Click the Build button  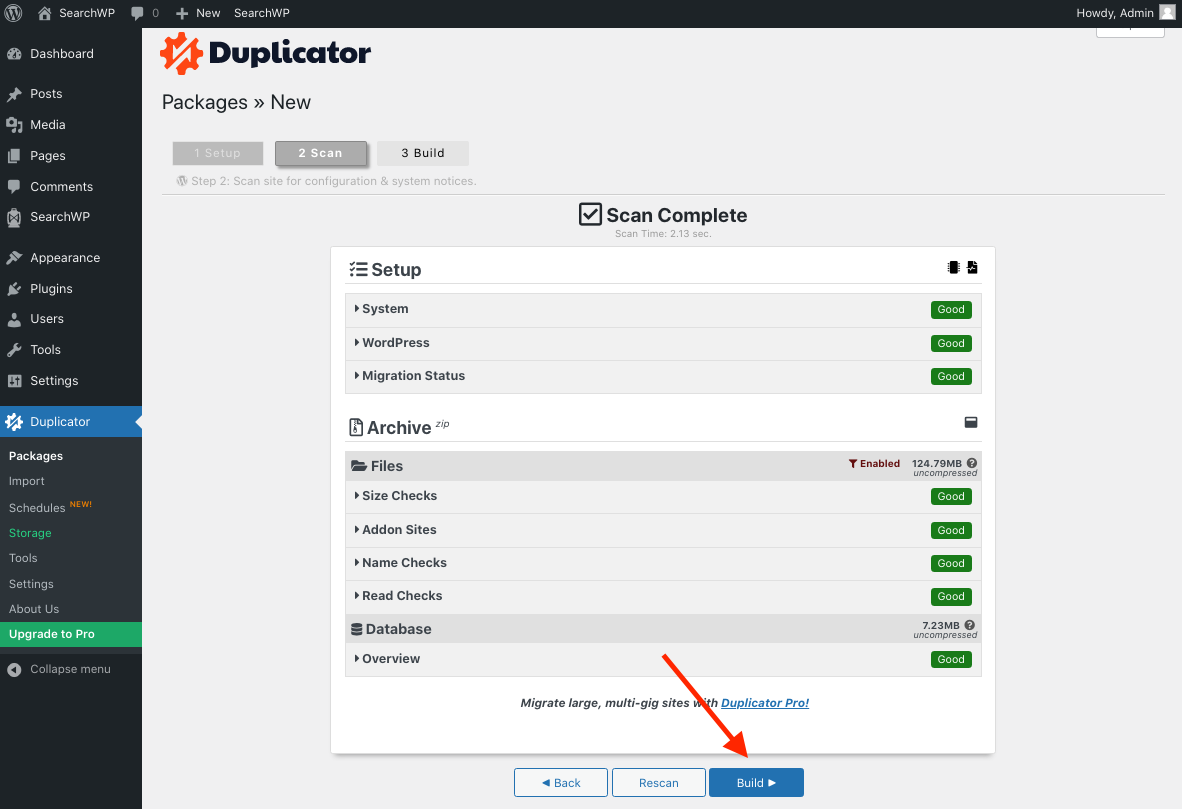click(x=756, y=783)
